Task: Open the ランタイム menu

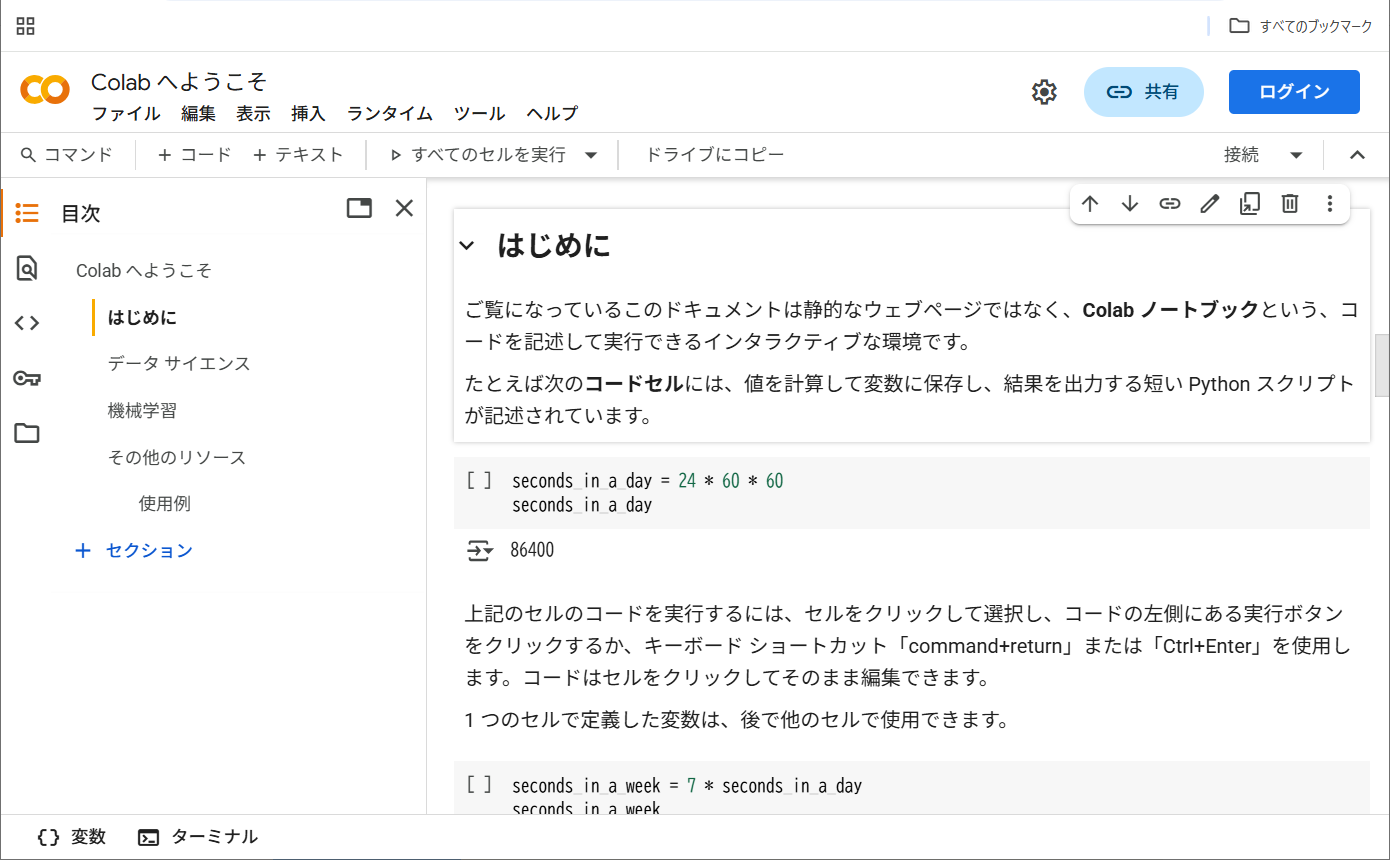Action: point(390,114)
